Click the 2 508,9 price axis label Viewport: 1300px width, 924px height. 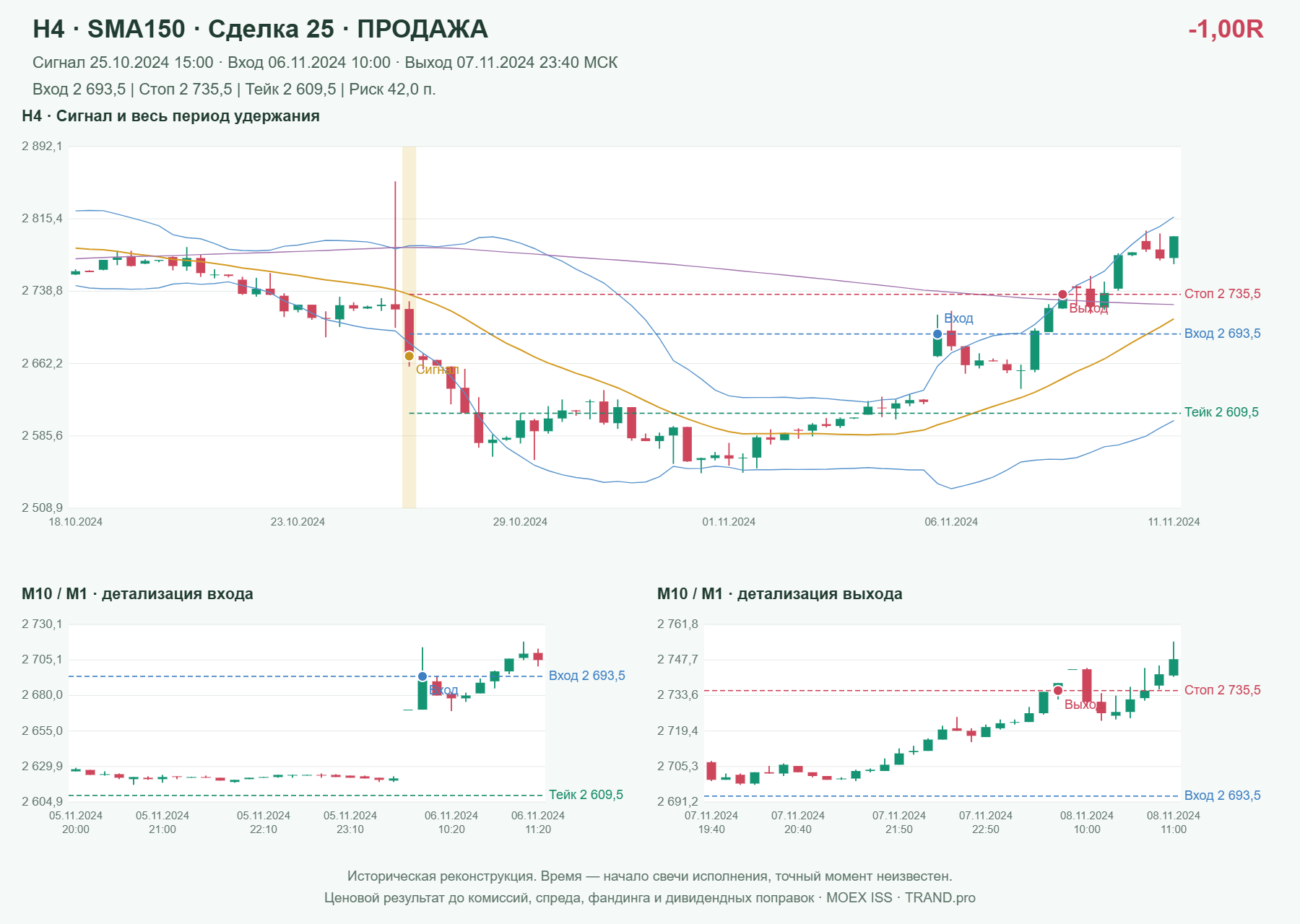pos(42,508)
